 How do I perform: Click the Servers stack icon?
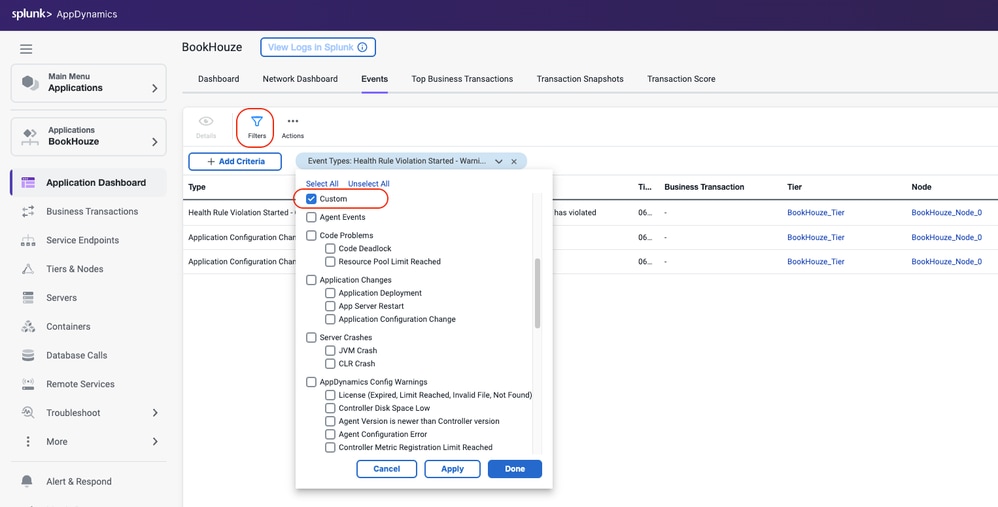pyautogui.click(x=28, y=298)
